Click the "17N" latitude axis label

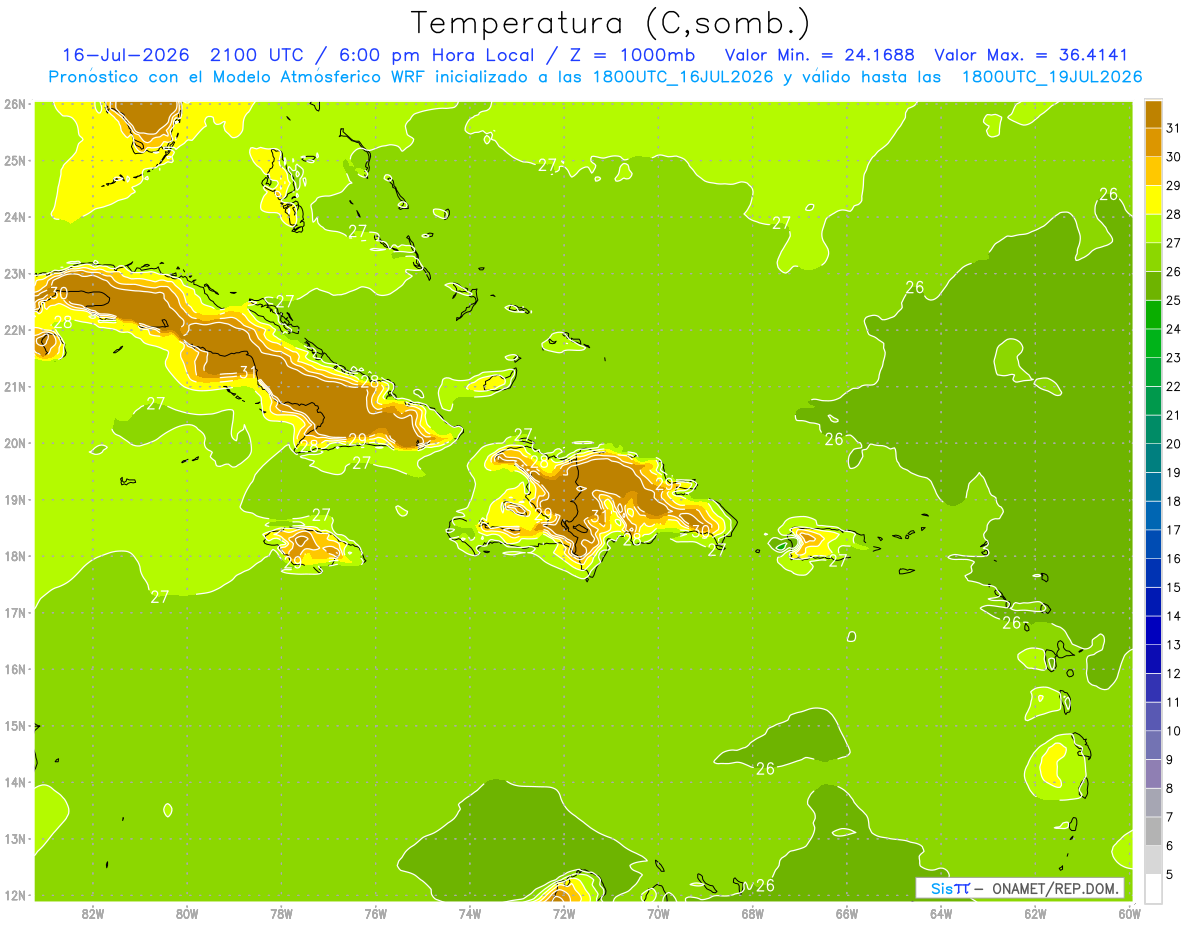click(x=15, y=613)
